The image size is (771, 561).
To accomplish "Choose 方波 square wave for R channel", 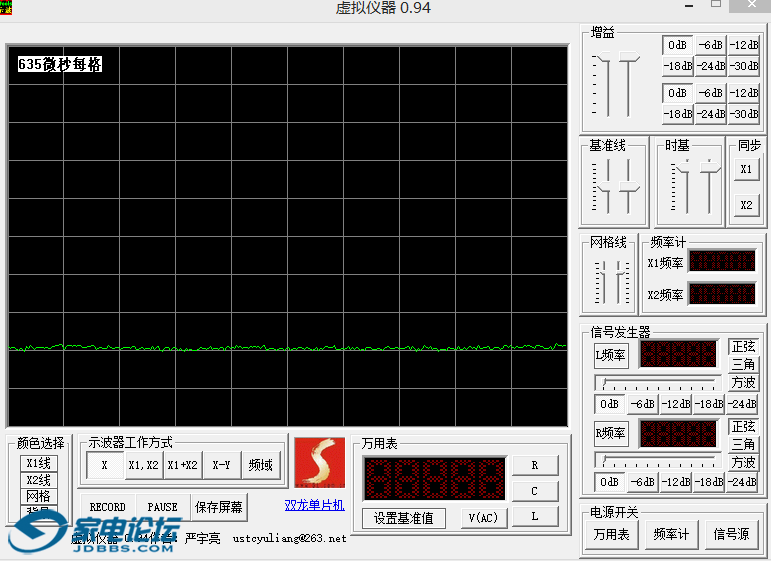I will click(743, 462).
